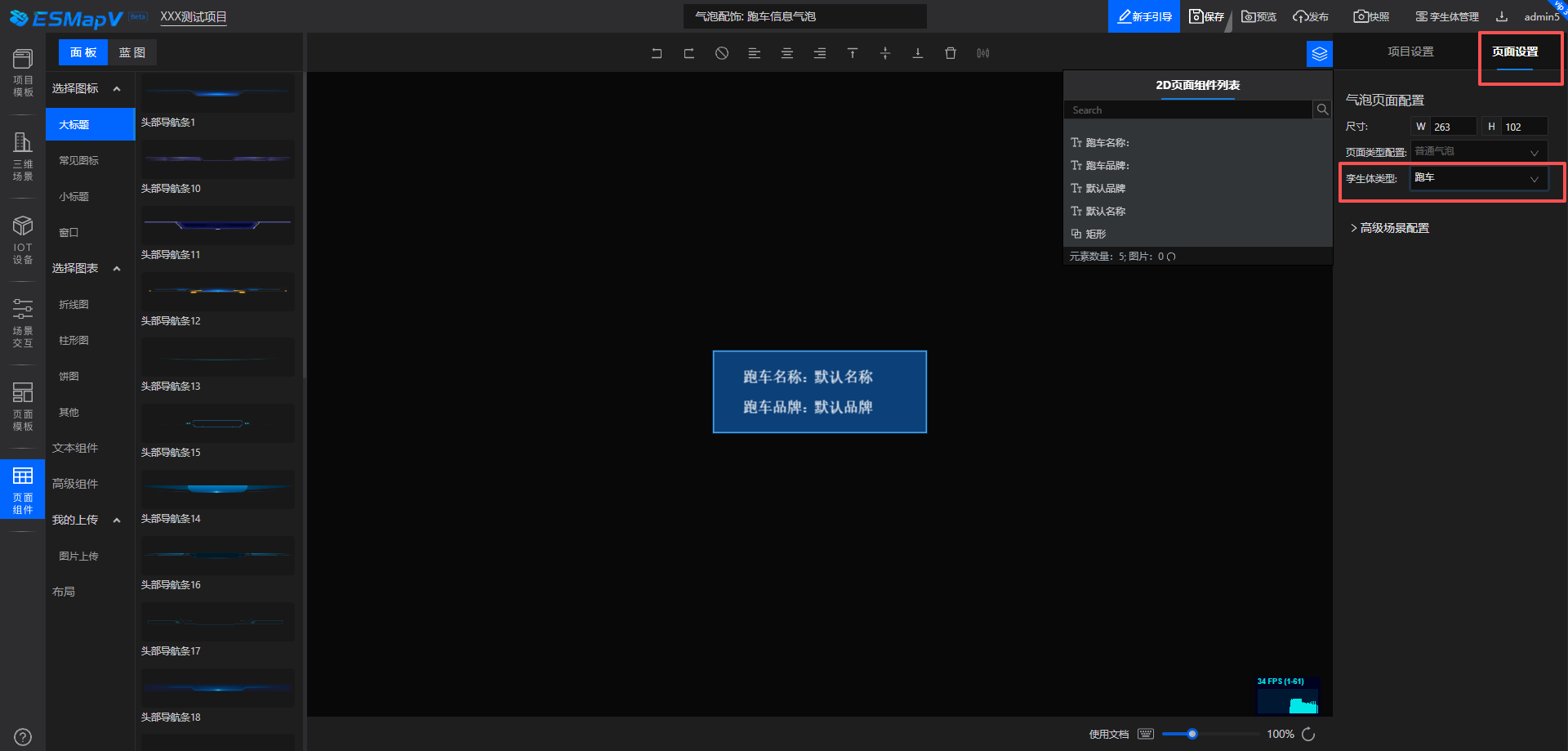Click the 发布 publish button
Screen dimensions: 1568x751
coord(1311,16)
